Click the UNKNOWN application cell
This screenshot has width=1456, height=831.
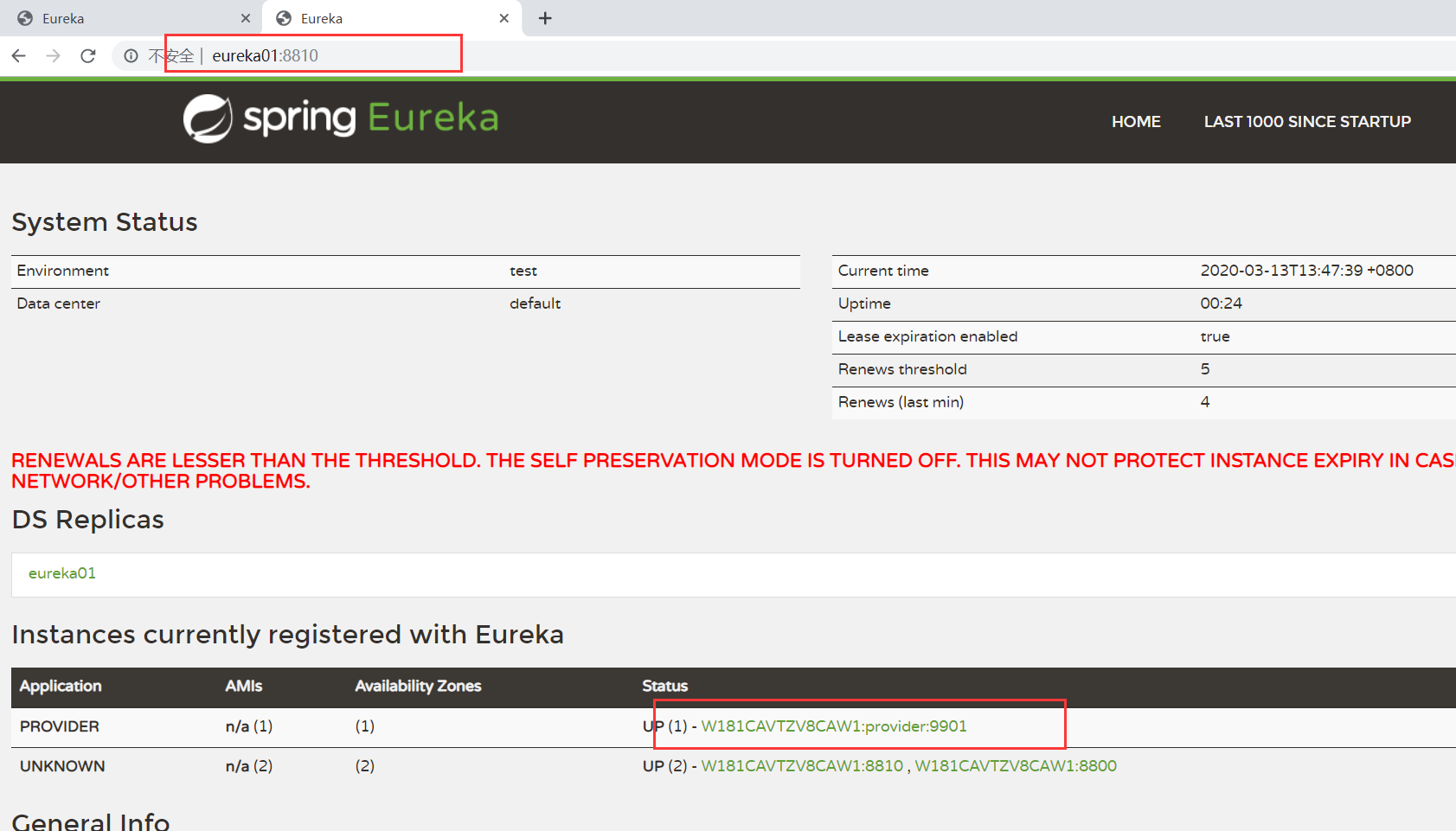[x=62, y=766]
